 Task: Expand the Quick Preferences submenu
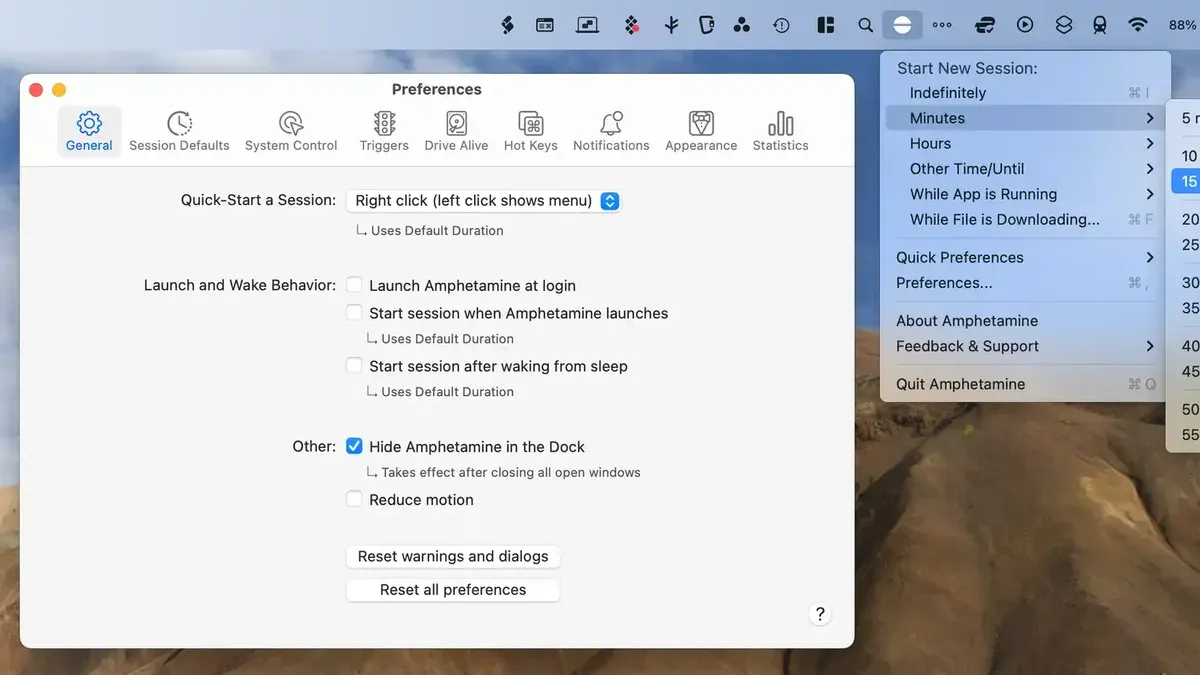tap(1023, 257)
